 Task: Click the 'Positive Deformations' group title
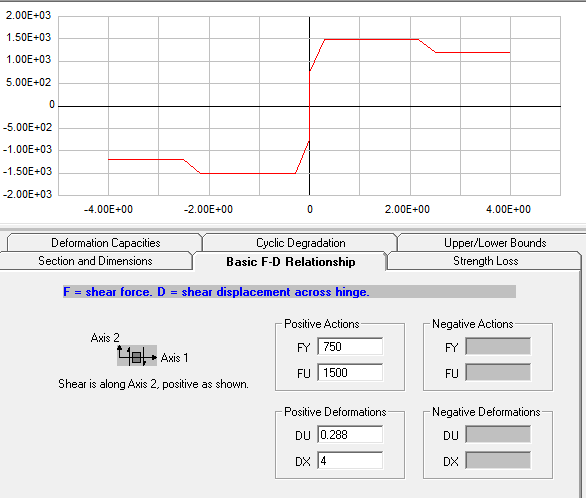coord(335,412)
